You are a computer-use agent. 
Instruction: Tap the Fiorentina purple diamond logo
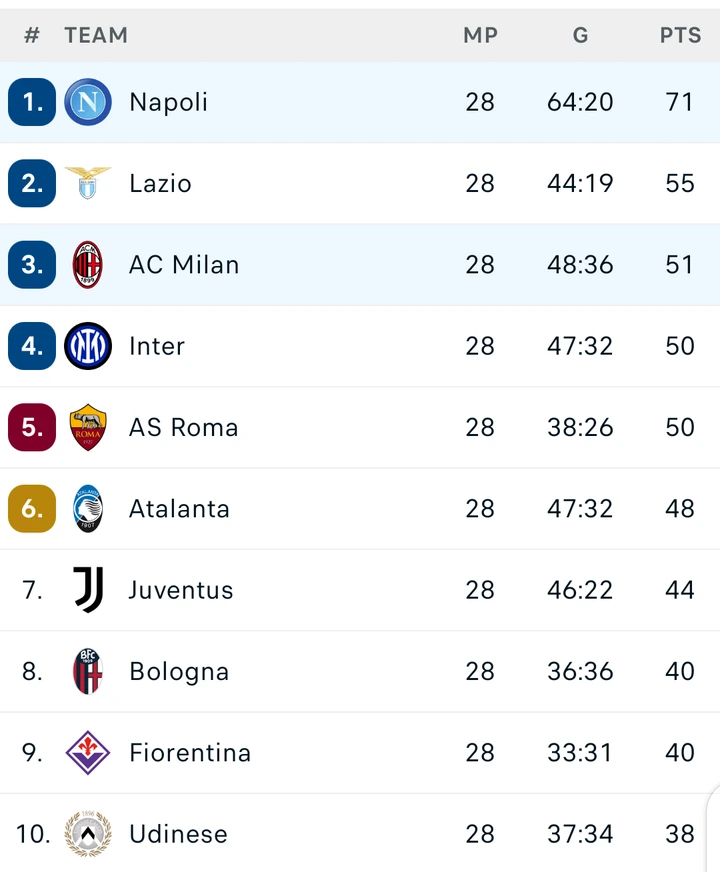(x=88, y=752)
